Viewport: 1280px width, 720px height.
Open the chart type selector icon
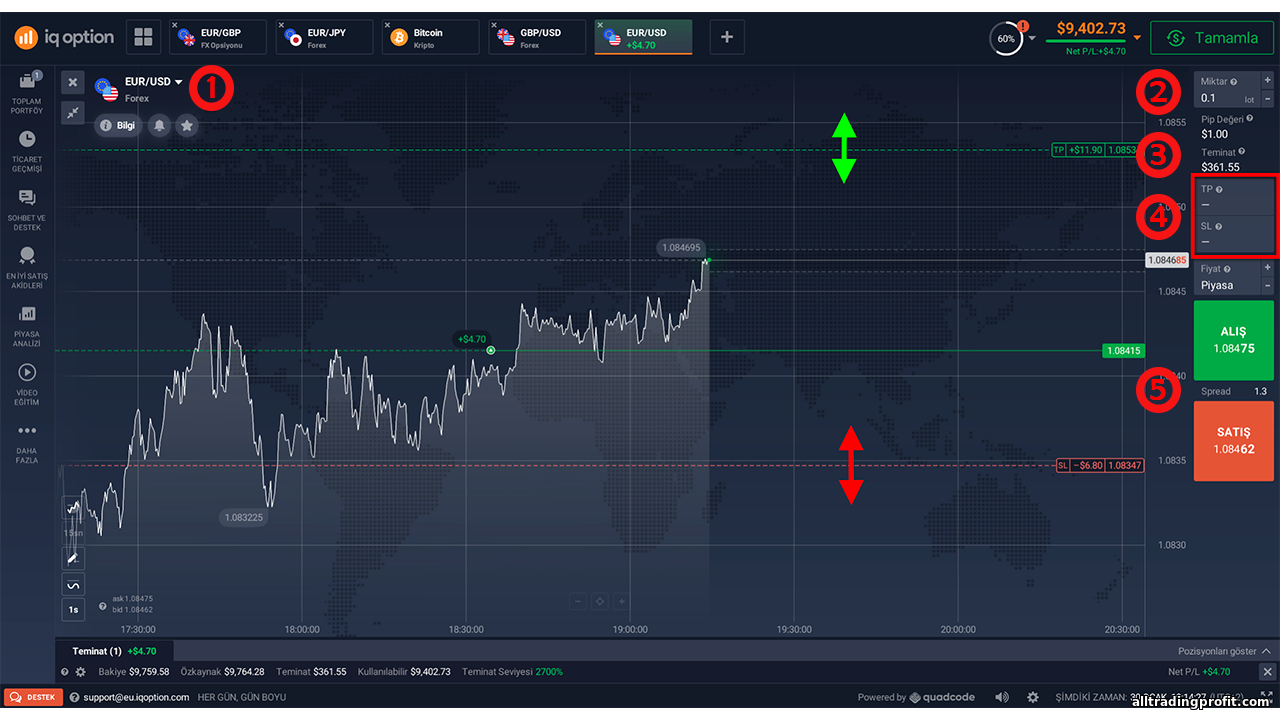point(73,509)
